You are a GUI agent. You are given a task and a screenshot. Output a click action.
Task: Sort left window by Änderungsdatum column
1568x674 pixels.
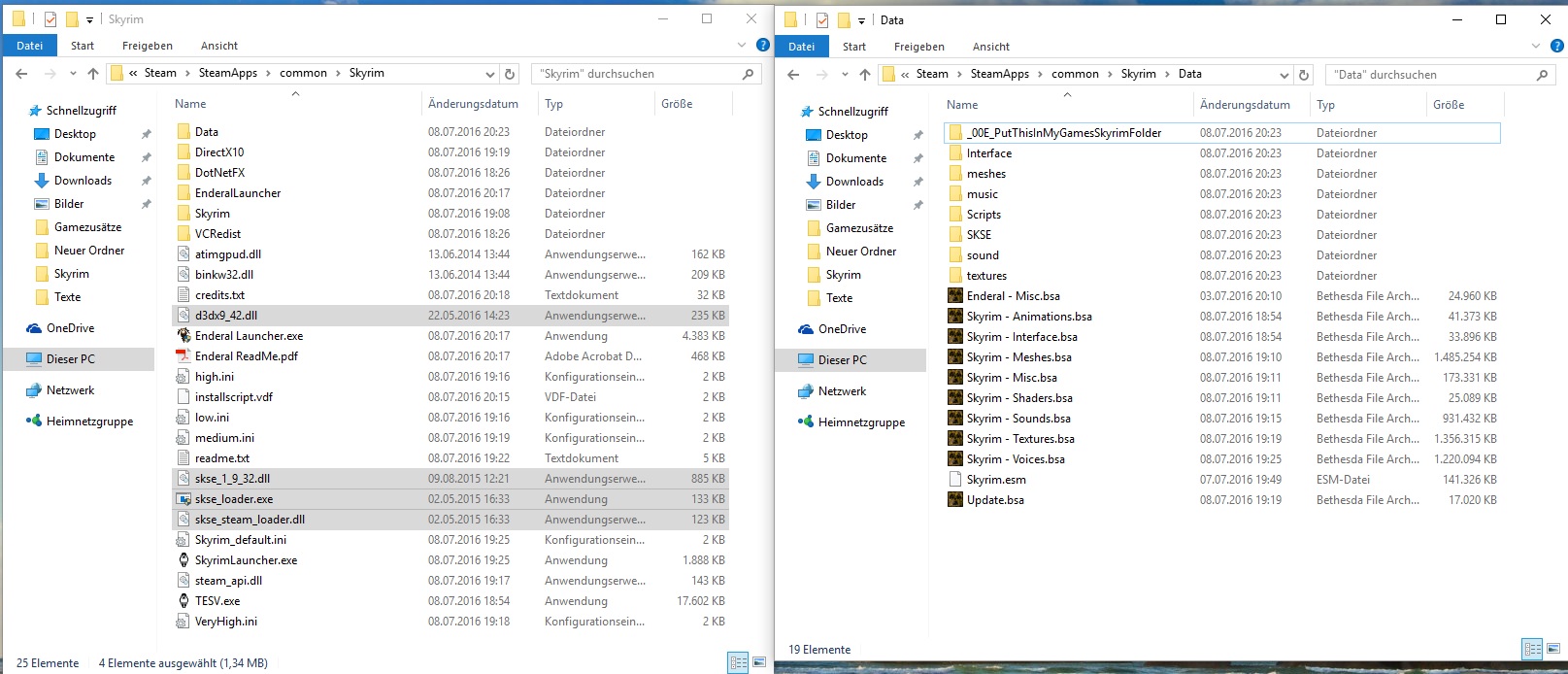(x=473, y=104)
